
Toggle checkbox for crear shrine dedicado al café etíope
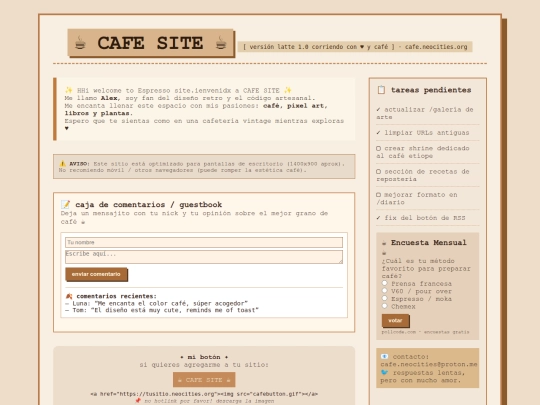[378, 148]
